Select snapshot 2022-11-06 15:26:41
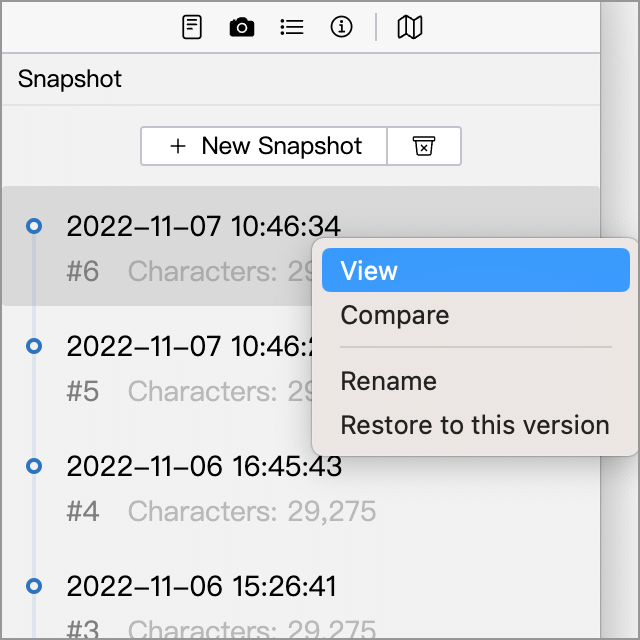Viewport: 640px width, 640px height. (202, 586)
